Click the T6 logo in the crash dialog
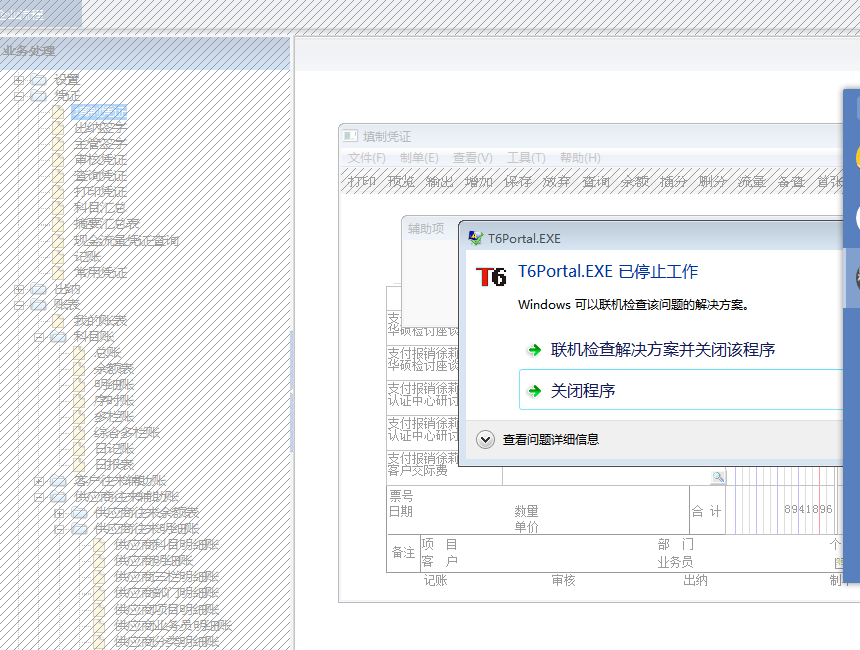The height and width of the screenshot is (650, 860). (x=491, y=277)
